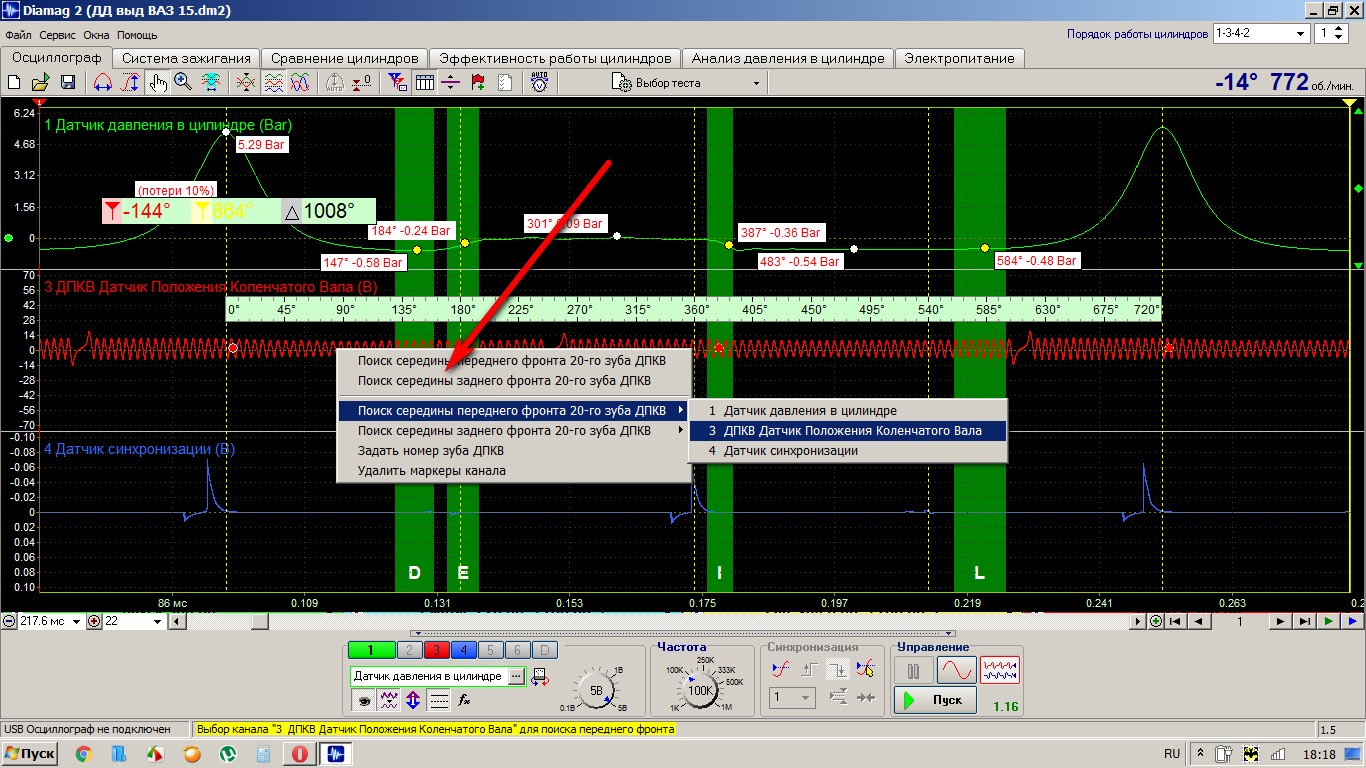
Task: Select the vertical measurement tool icon
Action: click(x=130, y=83)
